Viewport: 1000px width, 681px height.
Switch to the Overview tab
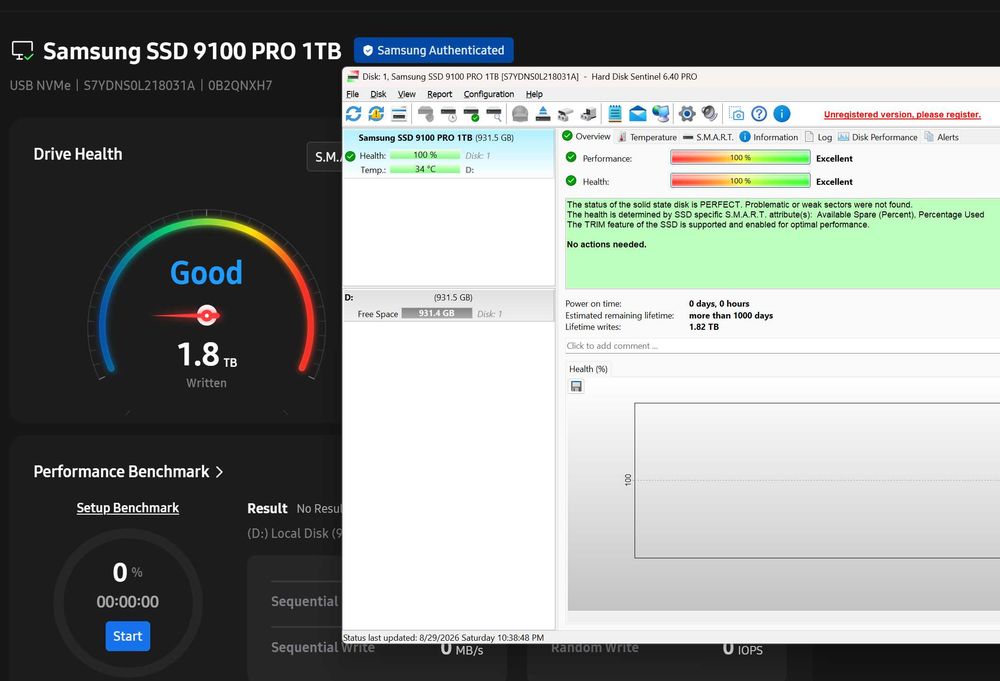[586, 136]
